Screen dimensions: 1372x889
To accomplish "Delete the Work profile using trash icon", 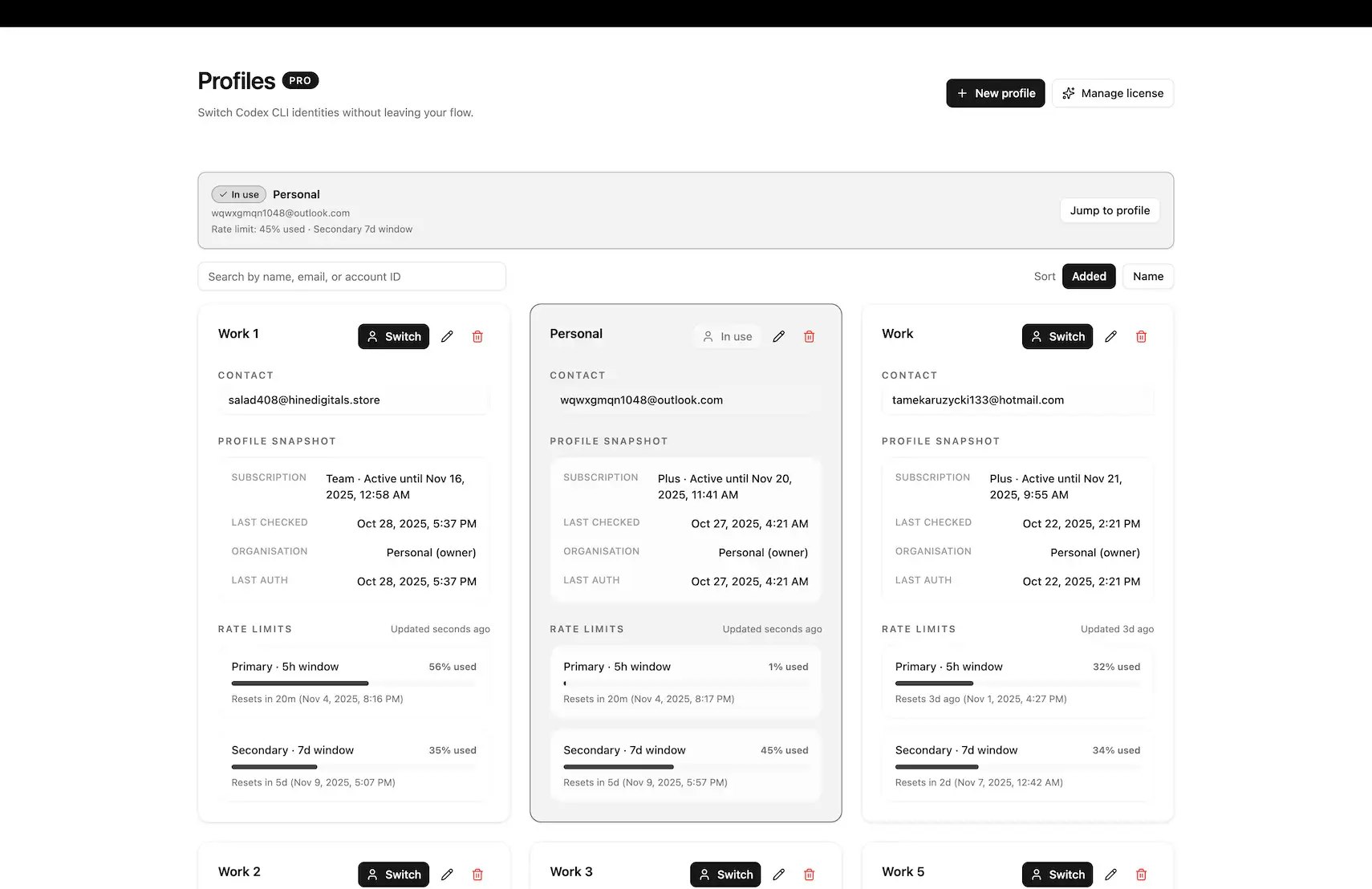I will pyautogui.click(x=1140, y=336).
